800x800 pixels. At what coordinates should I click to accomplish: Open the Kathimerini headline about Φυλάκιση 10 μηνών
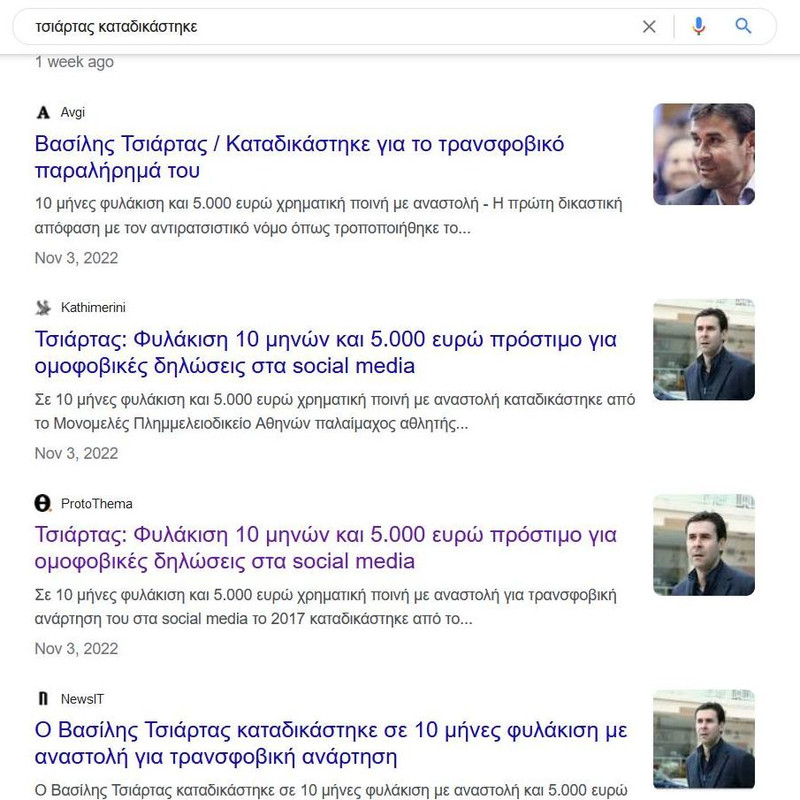[x=326, y=353]
